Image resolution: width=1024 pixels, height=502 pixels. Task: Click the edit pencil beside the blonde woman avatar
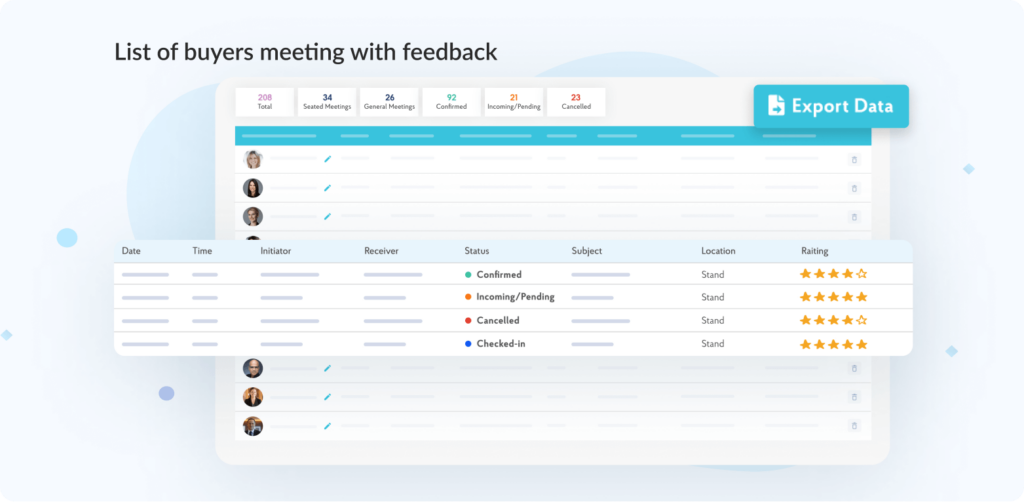click(327, 159)
